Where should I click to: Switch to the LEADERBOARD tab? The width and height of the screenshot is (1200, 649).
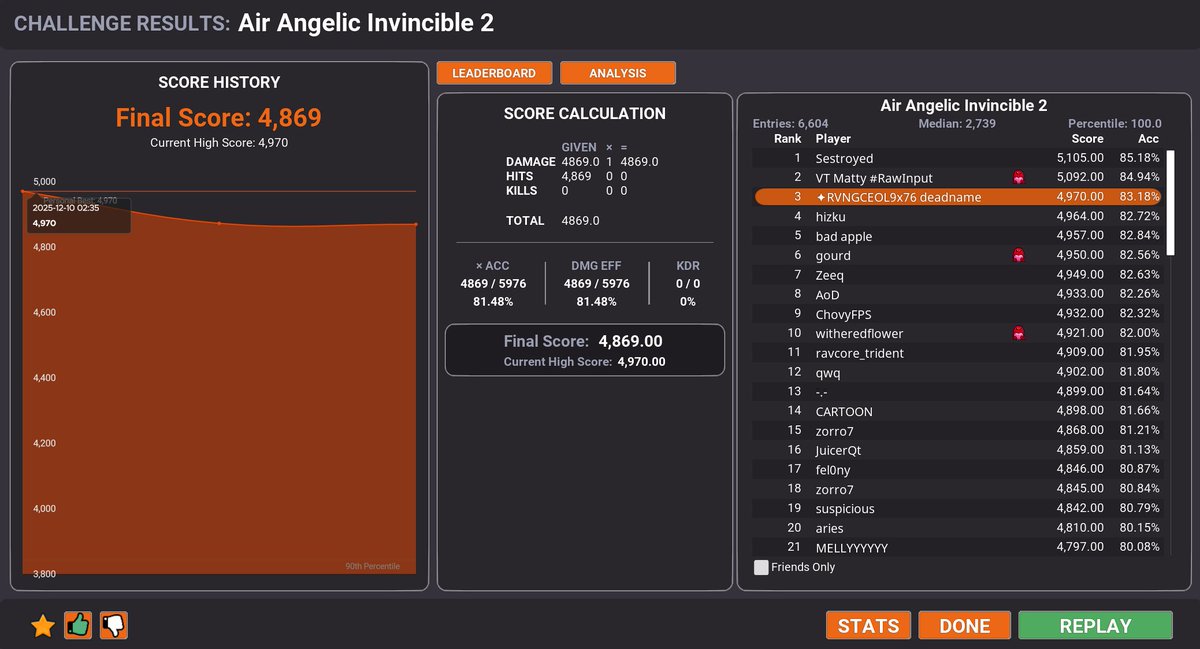point(494,73)
